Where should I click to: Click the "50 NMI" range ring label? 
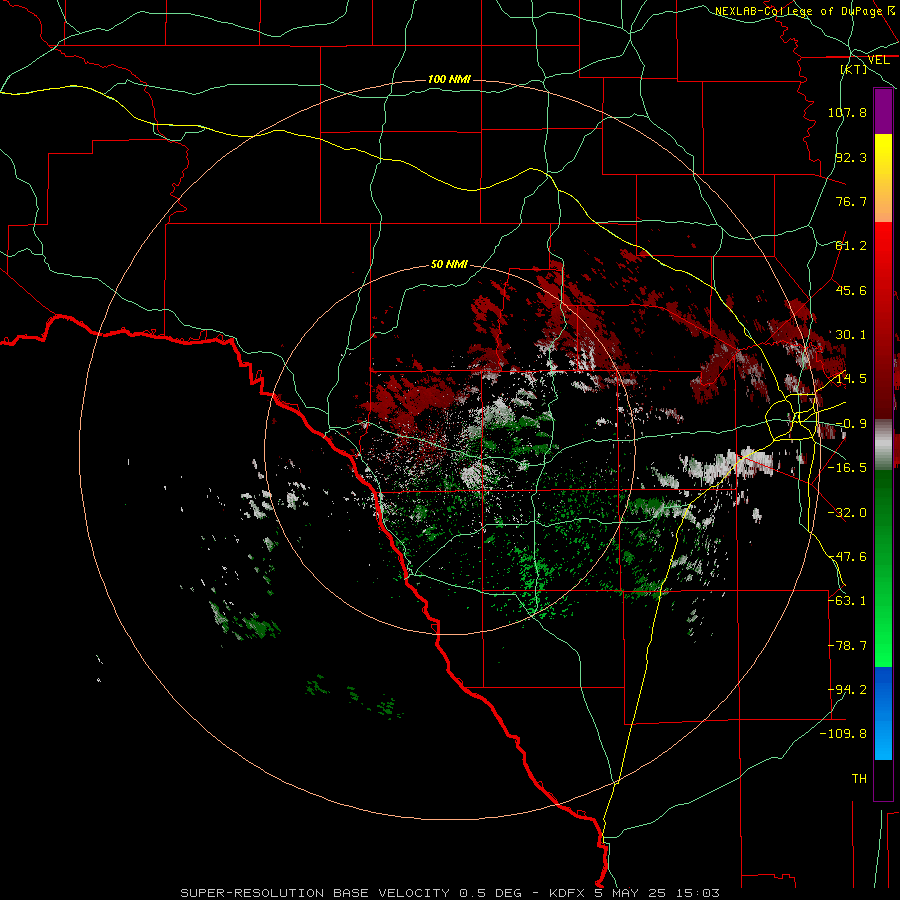(449, 264)
